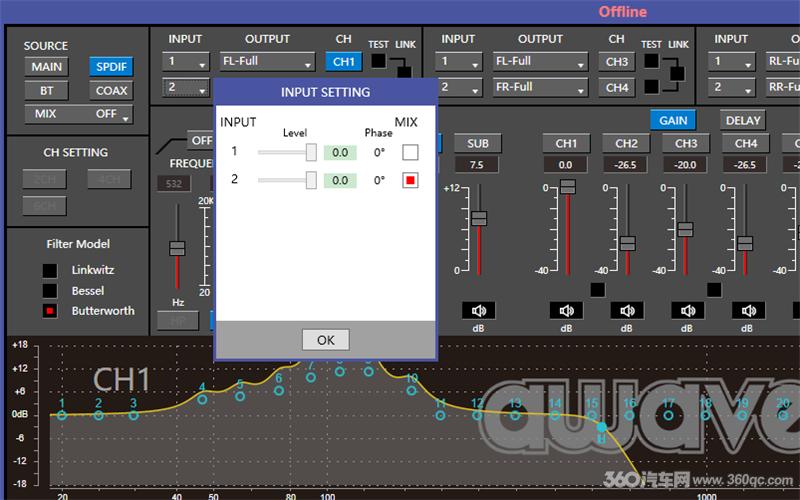This screenshot has height=500, width=800.
Task: Select Butterworth filter model
Action: pyautogui.click(x=49, y=311)
